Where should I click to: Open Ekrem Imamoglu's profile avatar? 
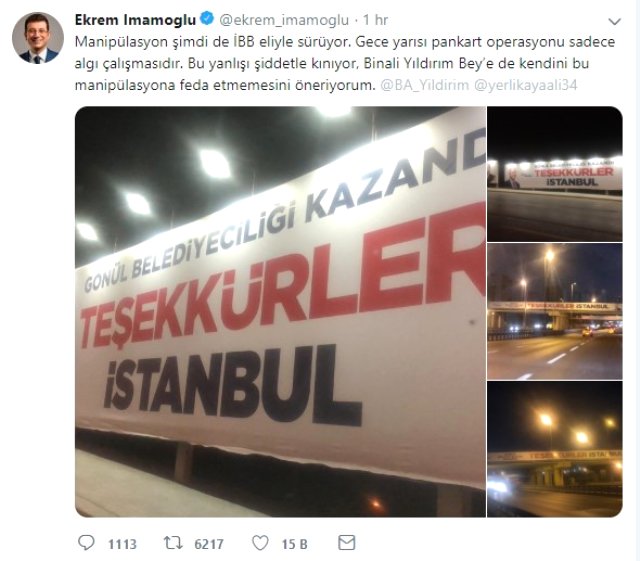click(38, 38)
